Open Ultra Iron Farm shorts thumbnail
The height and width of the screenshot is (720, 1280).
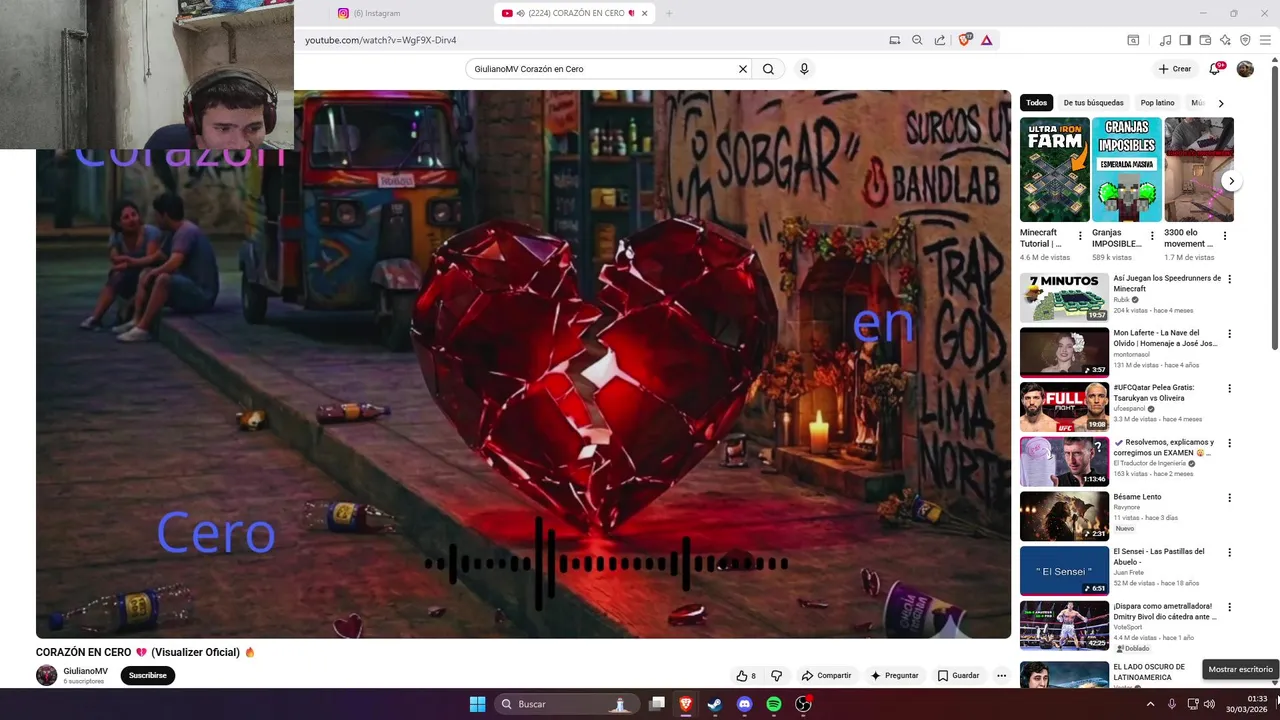1054,169
